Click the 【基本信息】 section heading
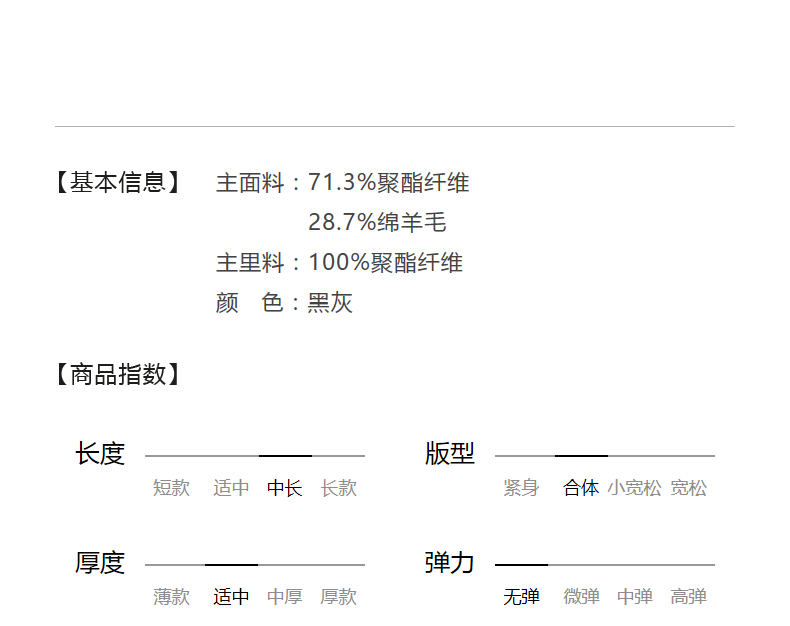The height and width of the screenshot is (626, 790). click(118, 183)
